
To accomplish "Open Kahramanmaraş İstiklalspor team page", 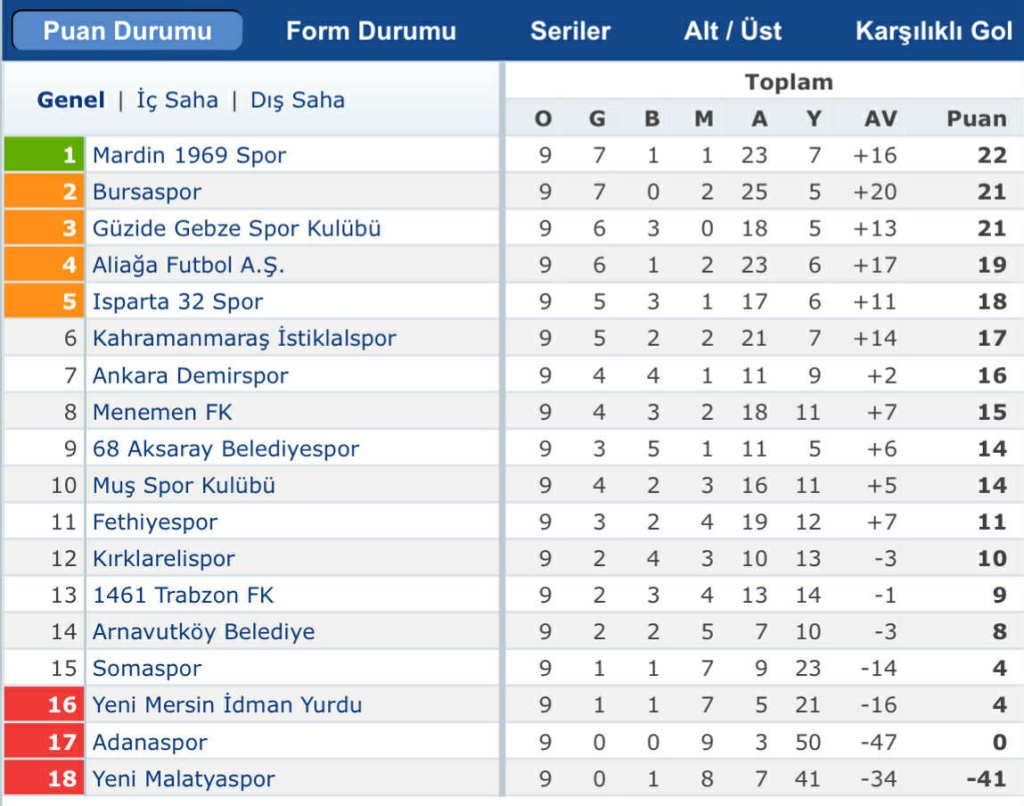I will click(244, 338).
